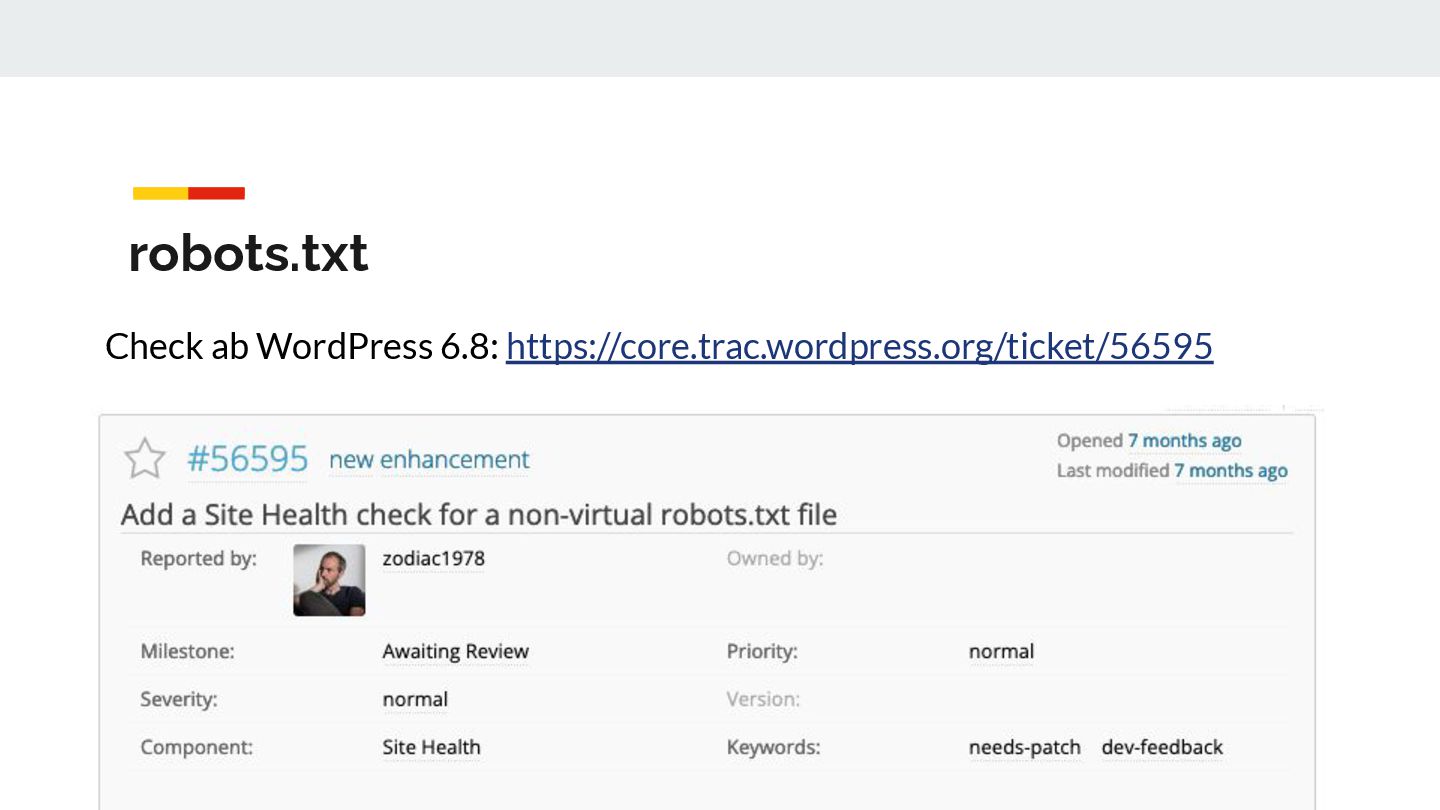
Task: Click the 'Component:' label
Action: (x=196, y=748)
